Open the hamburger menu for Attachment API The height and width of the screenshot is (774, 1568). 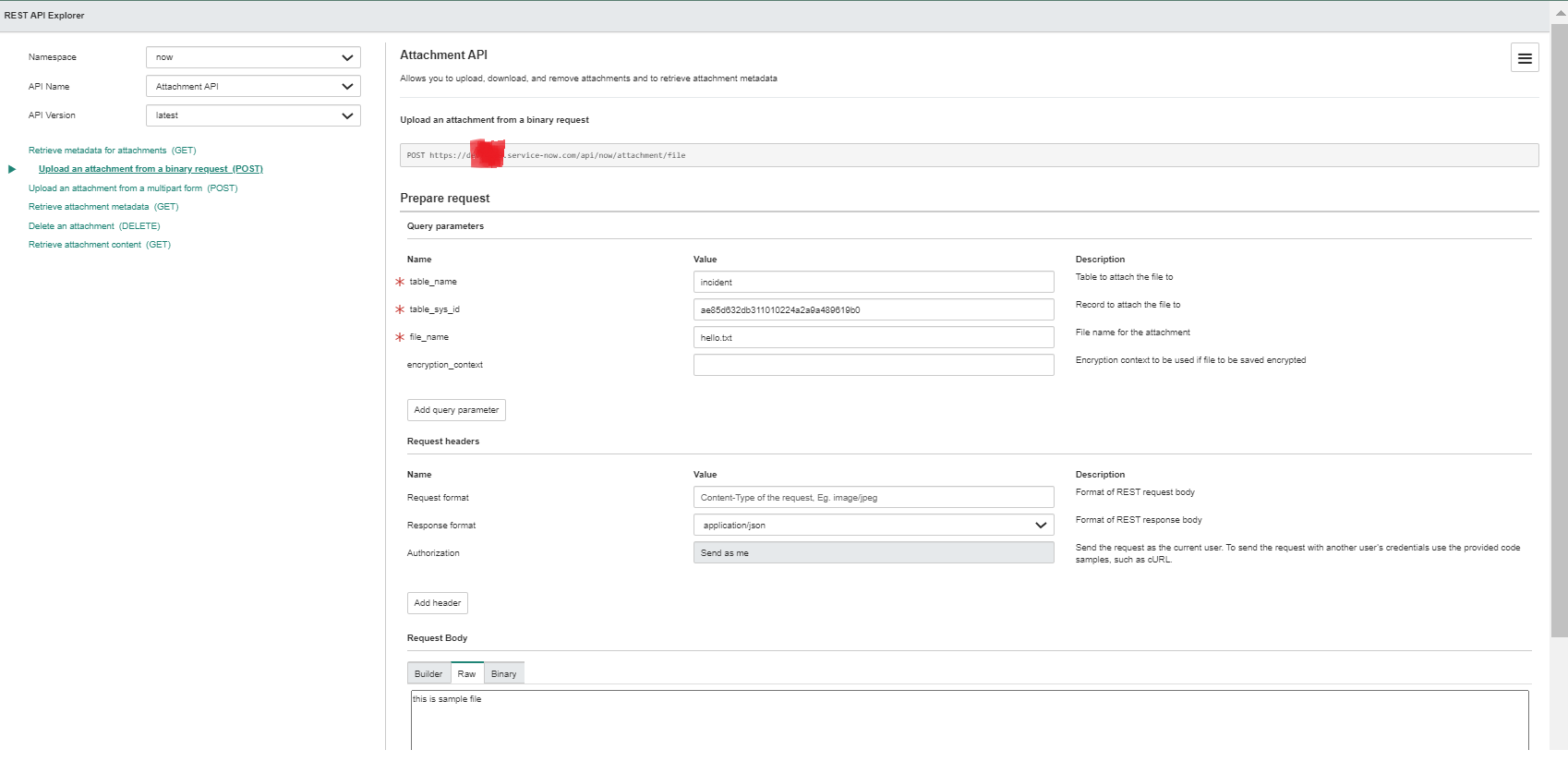pos(1525,58)
